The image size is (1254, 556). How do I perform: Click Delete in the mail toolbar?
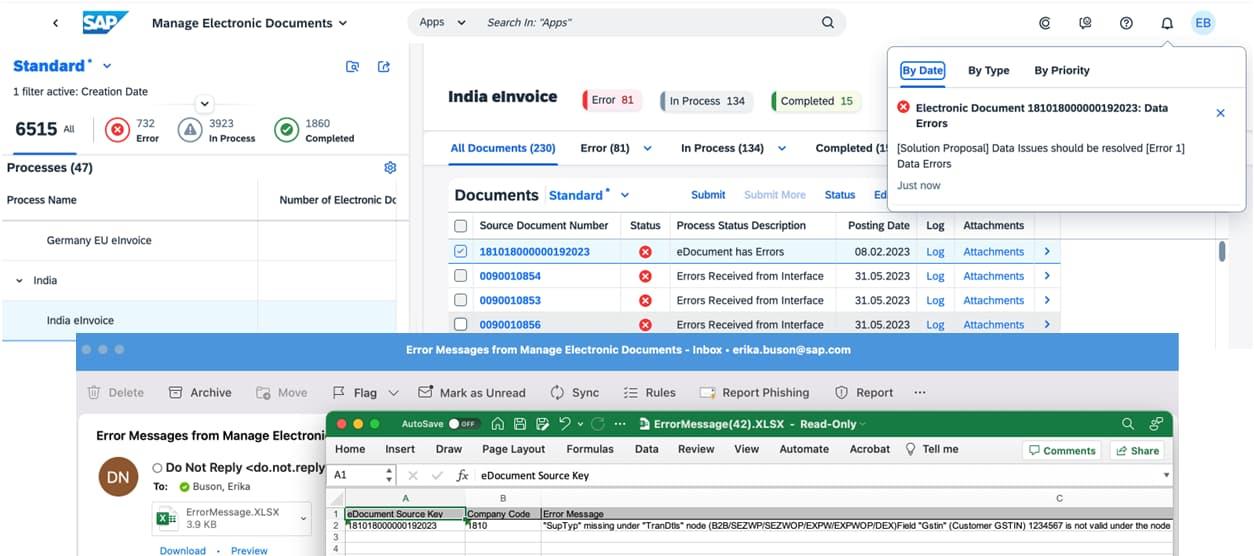pyautogui.click(x=115, y=393)
